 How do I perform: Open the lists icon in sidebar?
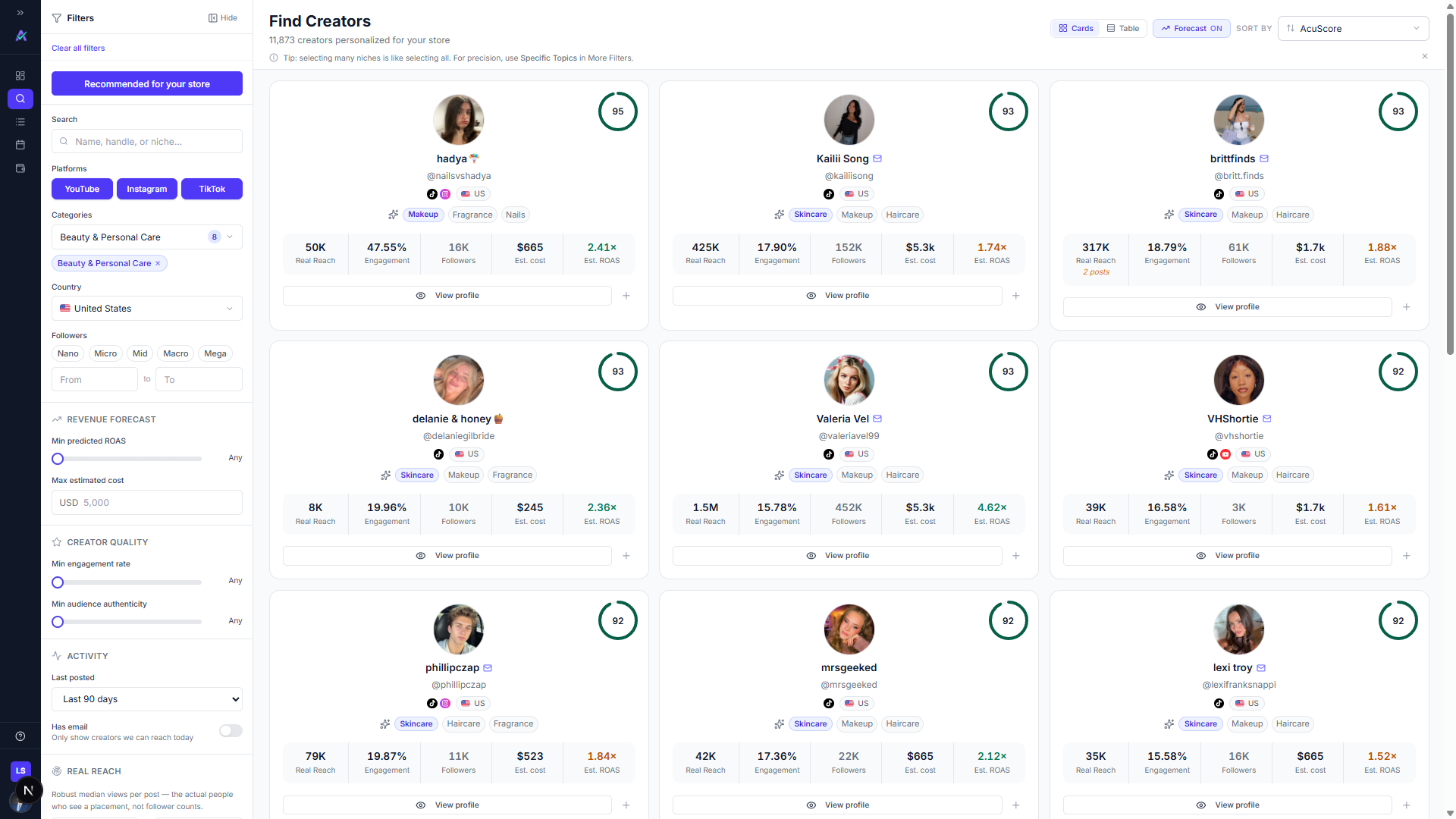click(x=20, y=122)
